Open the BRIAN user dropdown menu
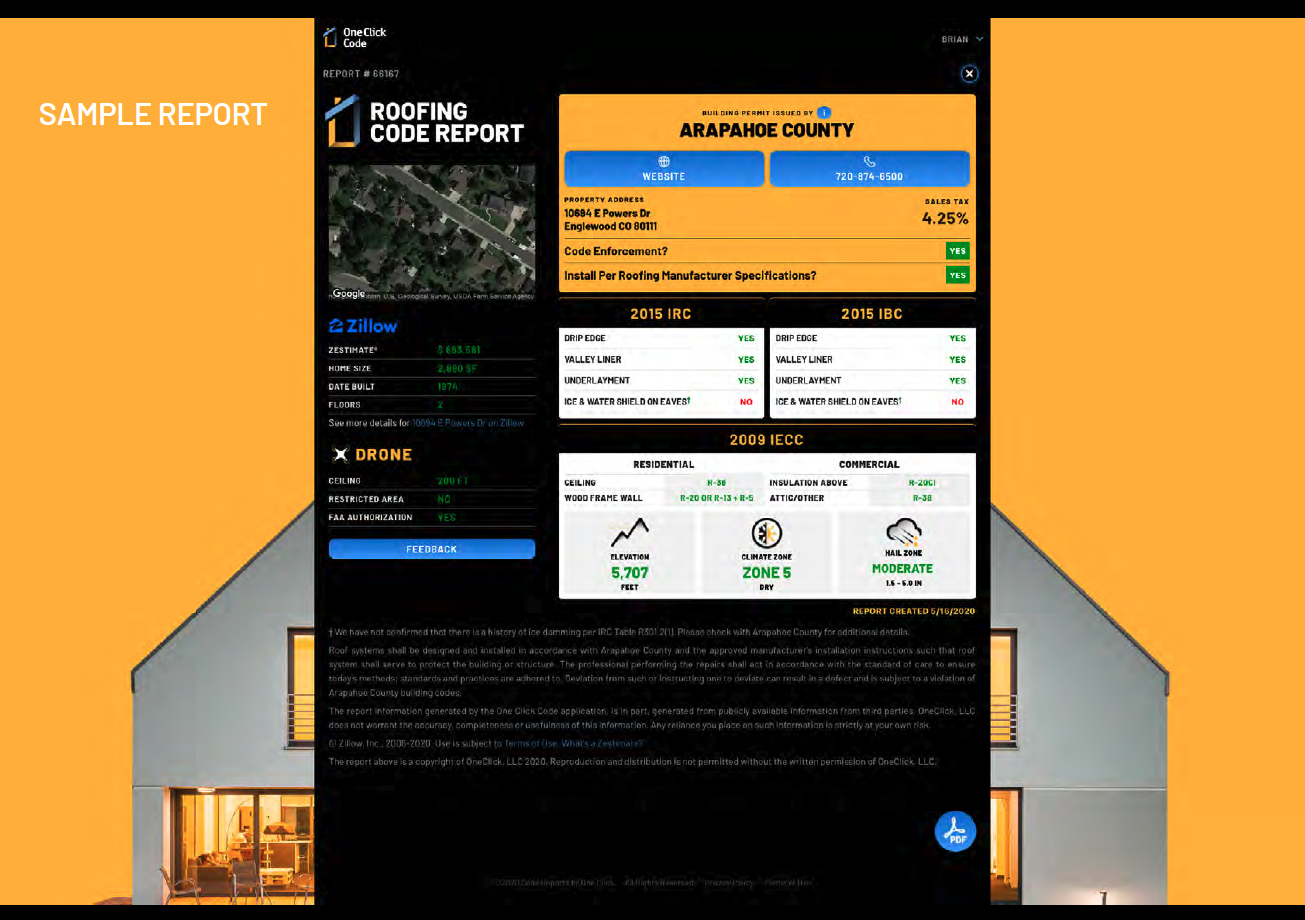The width and height of the screenshot is (1305, 920). (x=962, y=40)
